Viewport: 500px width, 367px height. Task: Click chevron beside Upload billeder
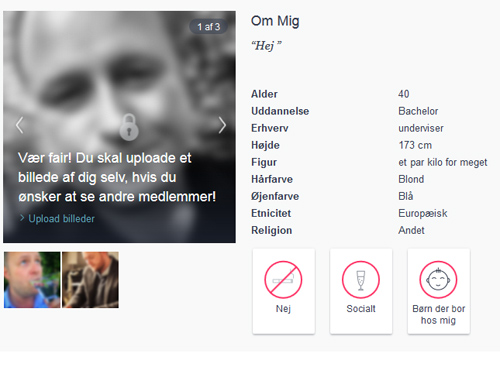[22, 218]
